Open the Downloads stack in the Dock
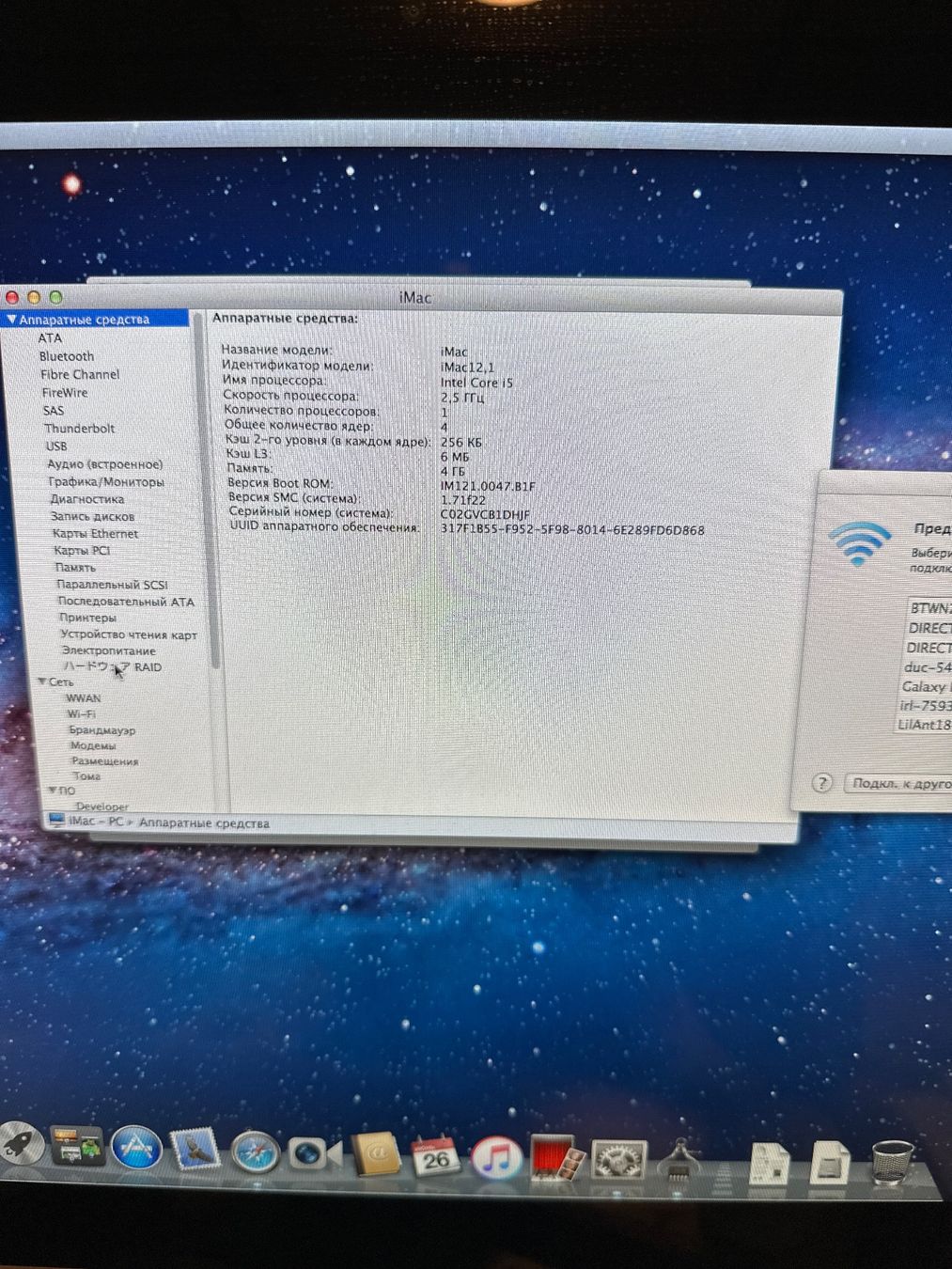 pos(831,1164)
